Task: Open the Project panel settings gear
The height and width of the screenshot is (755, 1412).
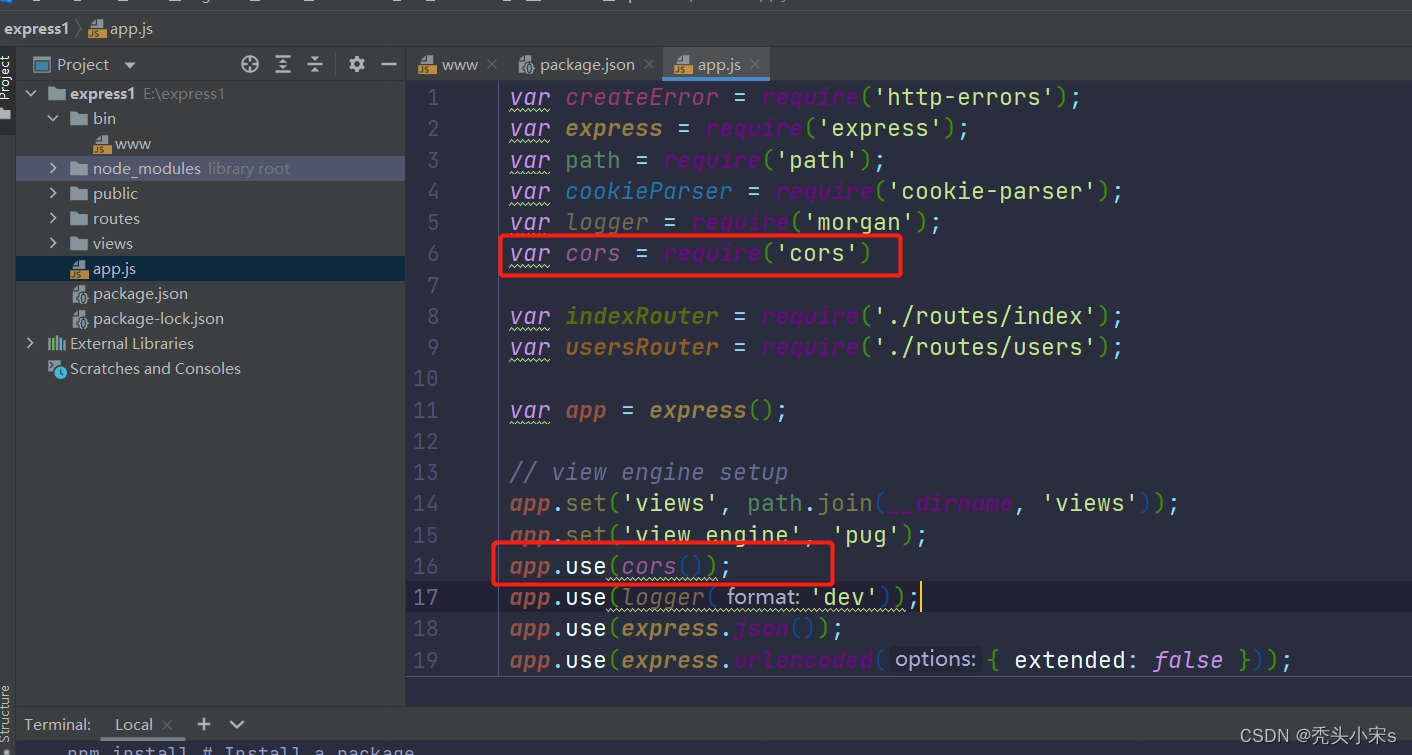Action: pyautogui.click(x=356, y=63)
